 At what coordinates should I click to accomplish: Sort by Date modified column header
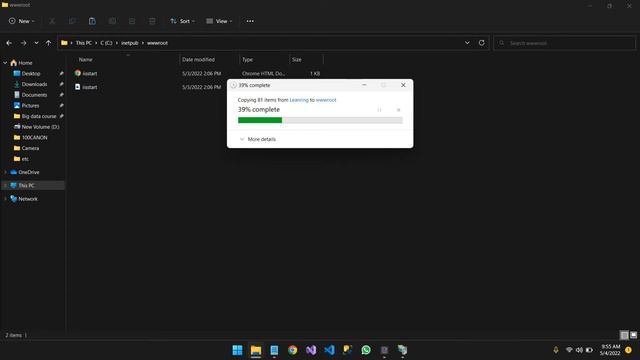click(x=198, y=60)
